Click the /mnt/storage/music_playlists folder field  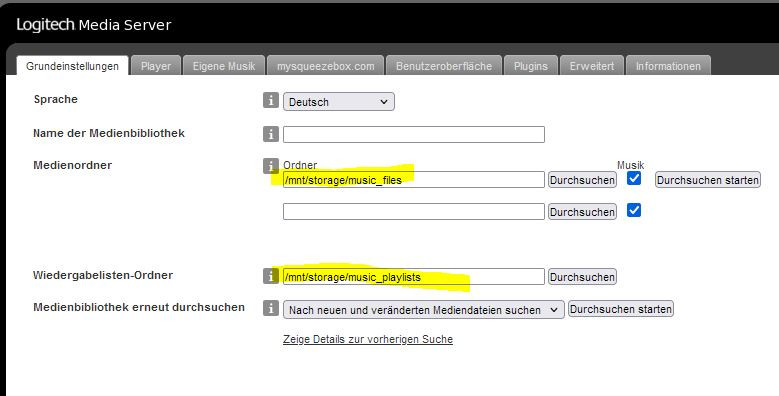point(414,276)
